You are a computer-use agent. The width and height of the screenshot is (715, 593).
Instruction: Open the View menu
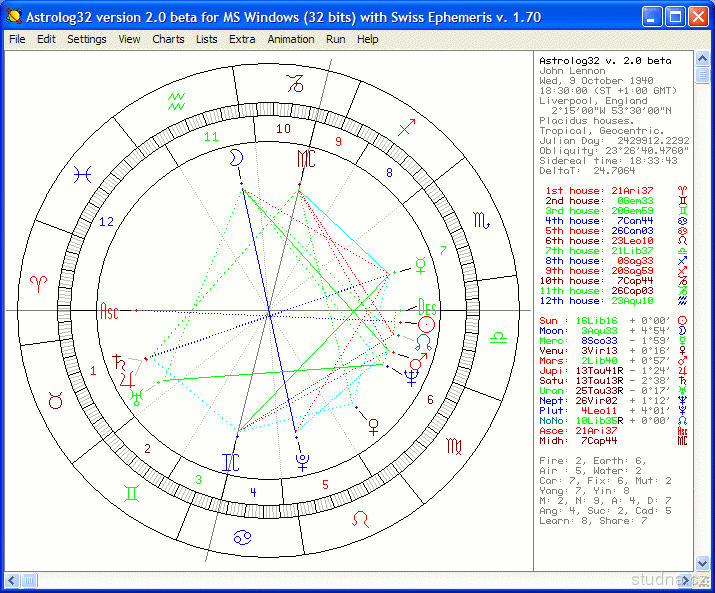click(x=129, y=39)
